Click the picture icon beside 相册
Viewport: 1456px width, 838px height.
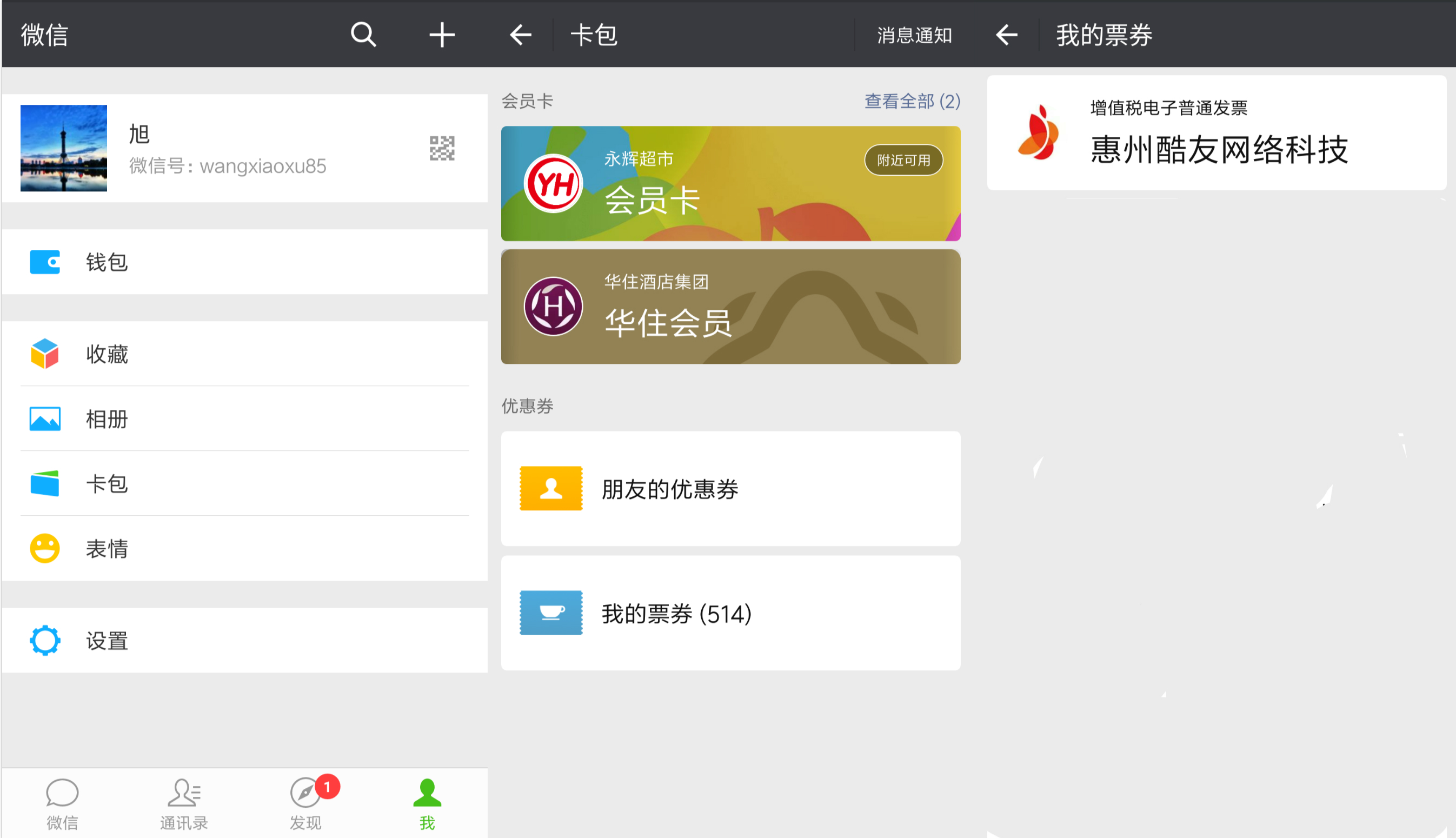(x=45, y=419)
